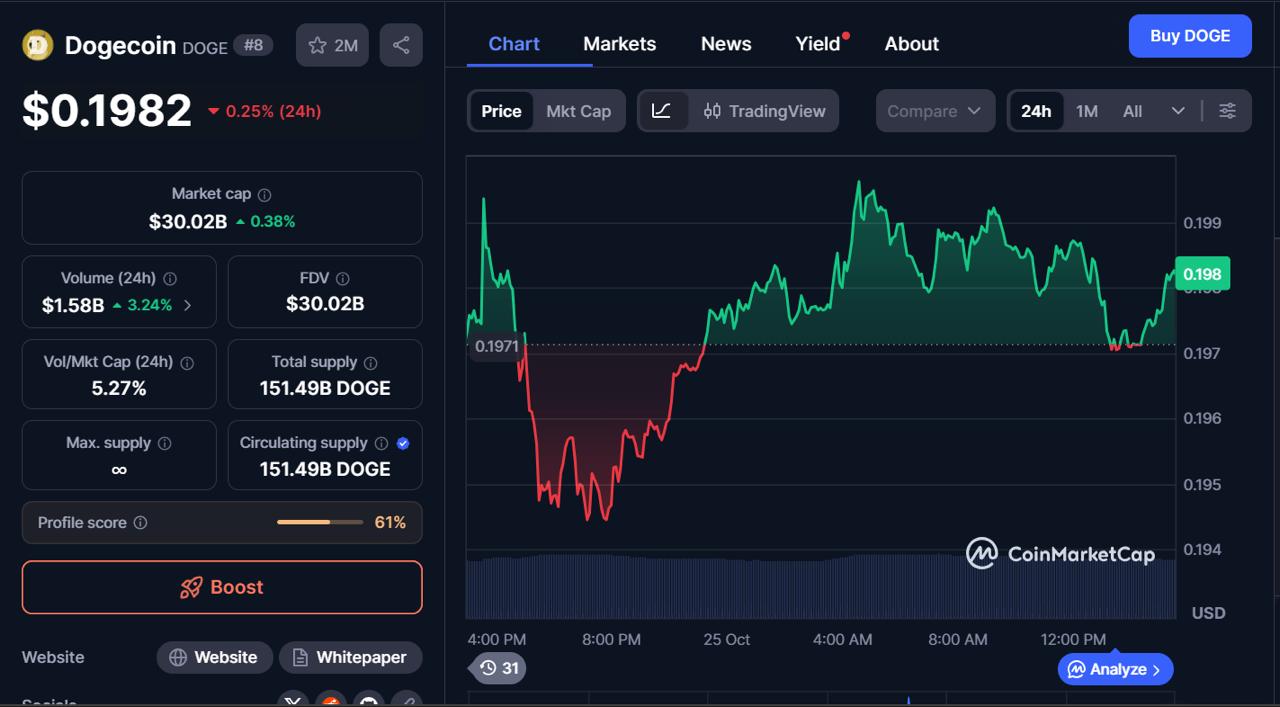Open the Compare dropdown

[x=934, y=111]
